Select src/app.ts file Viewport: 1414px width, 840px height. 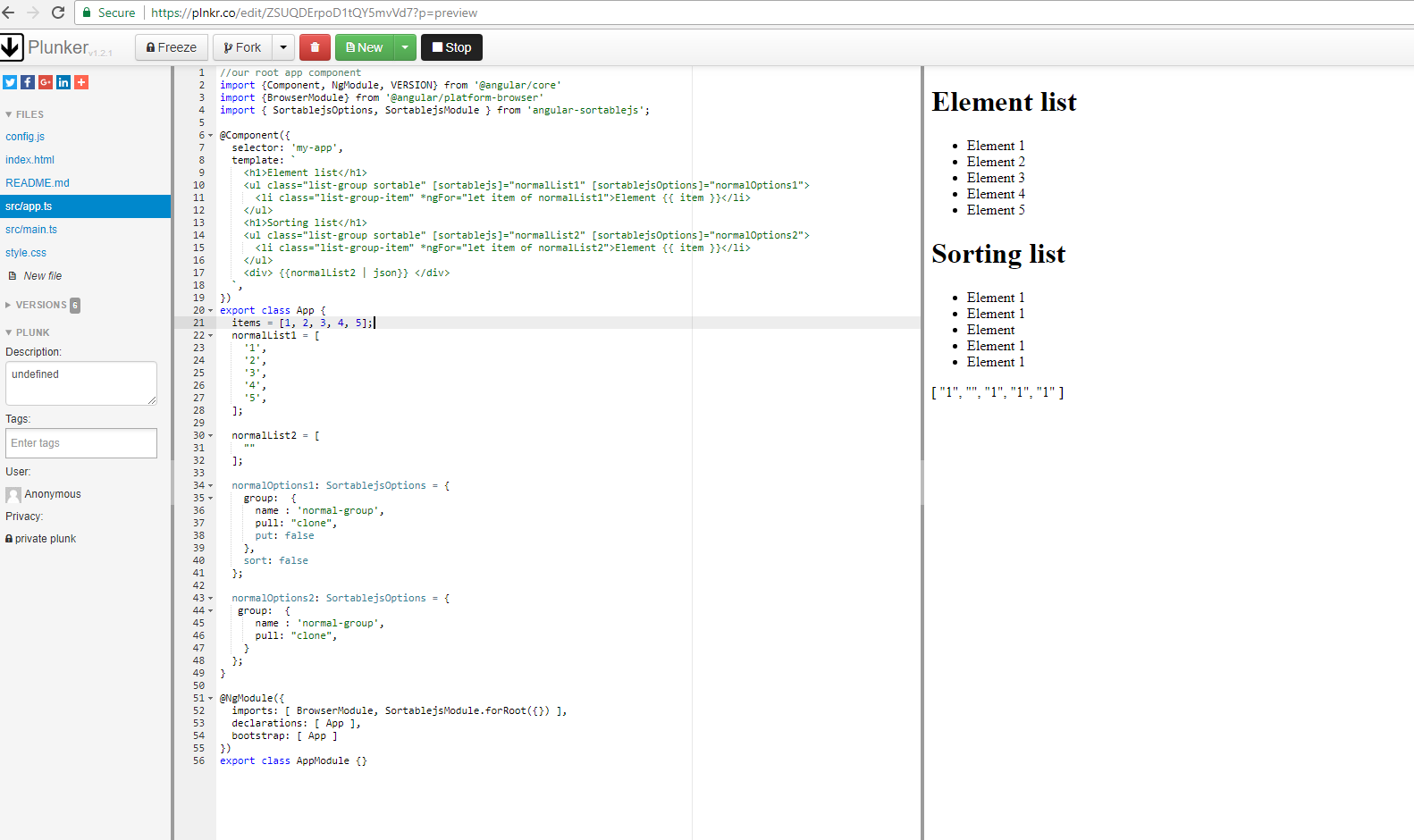tap(85, 206)
